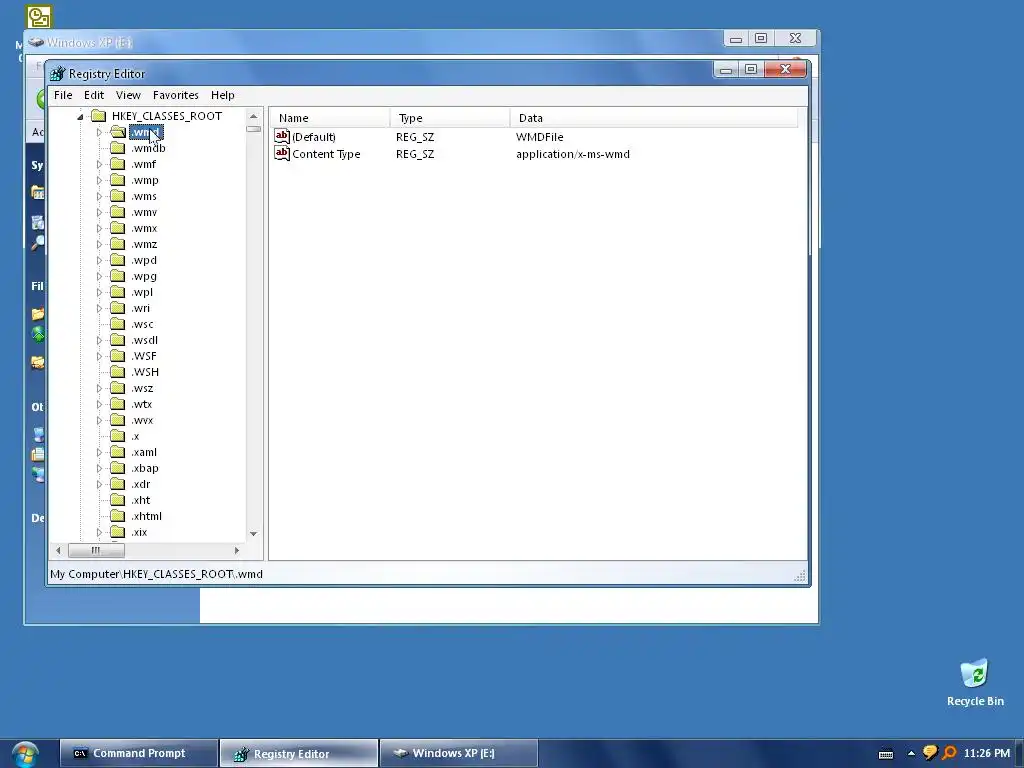
Task: Click the .wpl folder icon
Action: point(118,292)
